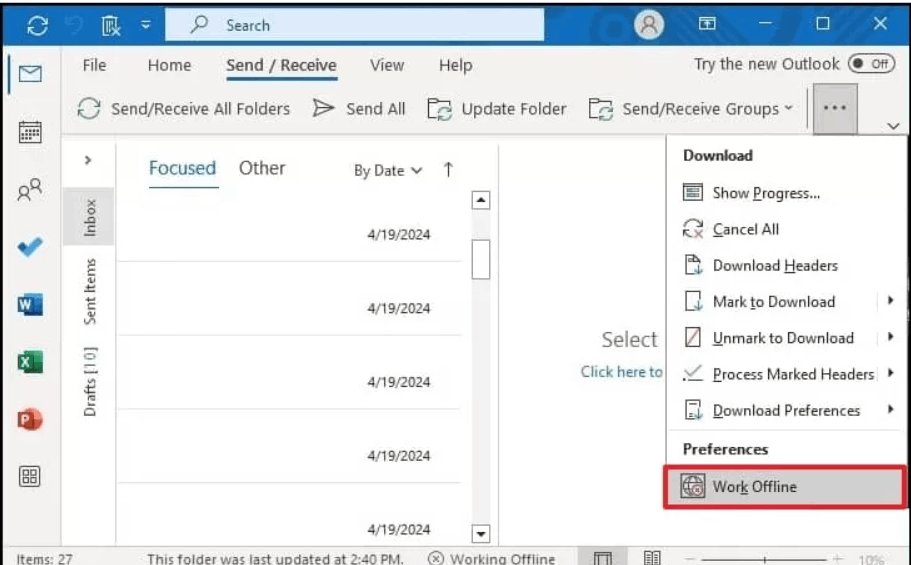The height and width of the screenshot is (565, 911).
Task: Open the File menu
Action: pos(94,65)
